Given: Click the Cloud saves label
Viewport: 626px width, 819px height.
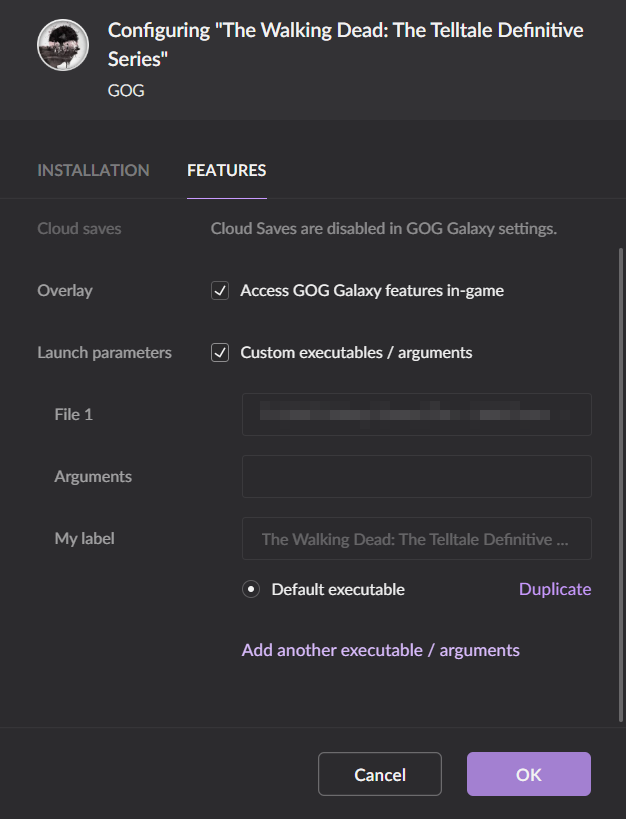Looking at the screenshot, I should pos(79,228).
